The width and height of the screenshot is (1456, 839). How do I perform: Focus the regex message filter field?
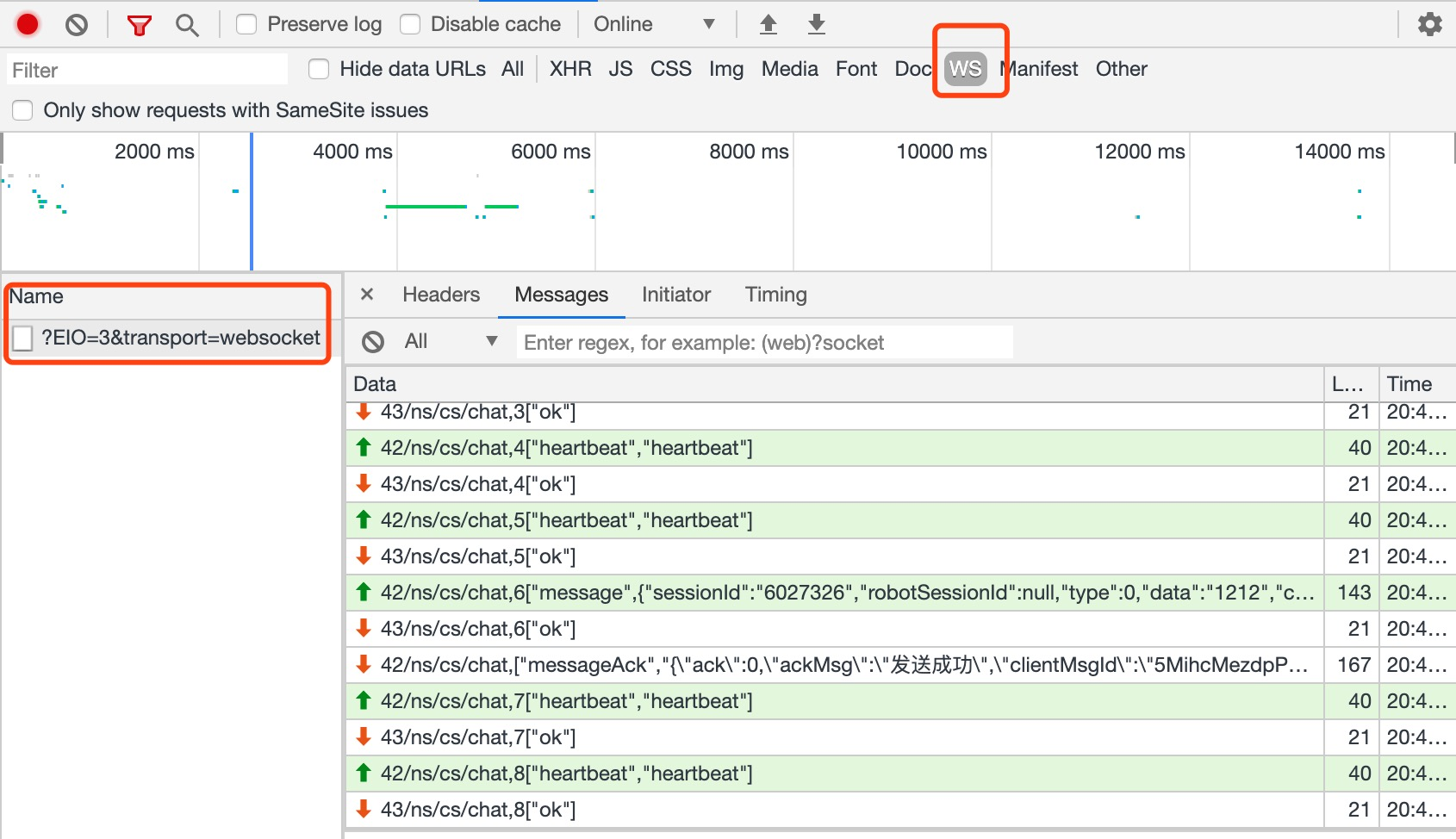pyautogui.click(x=765, y=343)
